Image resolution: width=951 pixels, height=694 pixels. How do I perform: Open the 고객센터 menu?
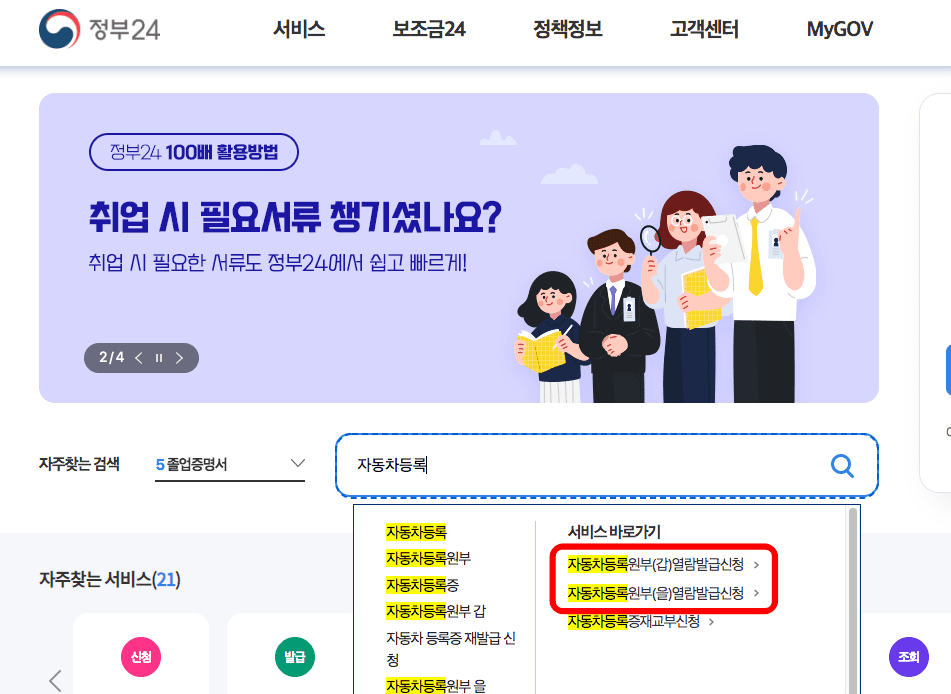(704, 29)
